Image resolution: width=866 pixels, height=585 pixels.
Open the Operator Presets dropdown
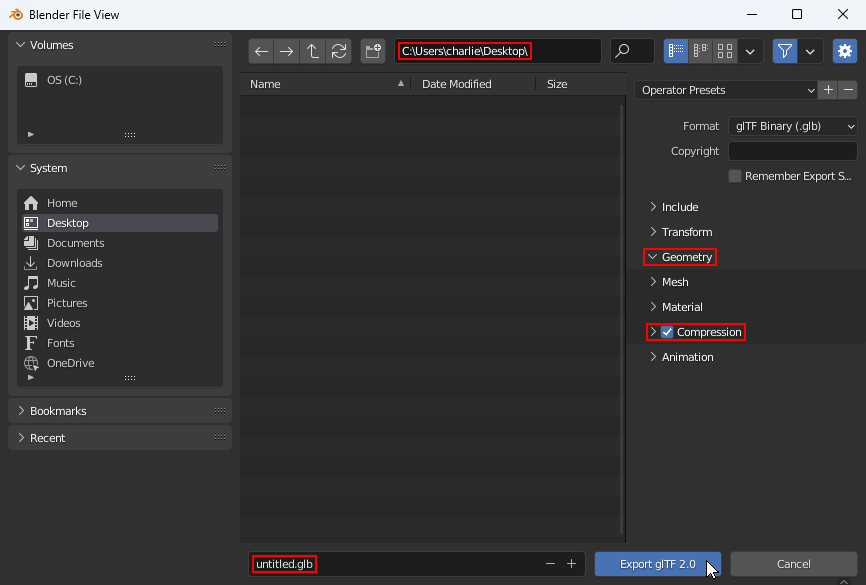point(726,90)
